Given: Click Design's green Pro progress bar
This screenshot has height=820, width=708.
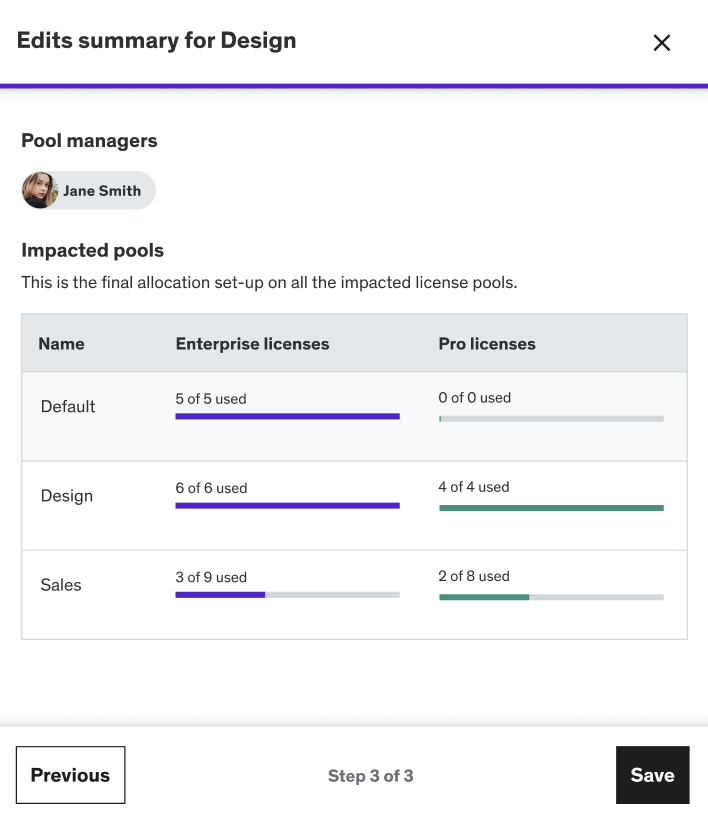Looking at the screenshot, I should pos(551,508).
